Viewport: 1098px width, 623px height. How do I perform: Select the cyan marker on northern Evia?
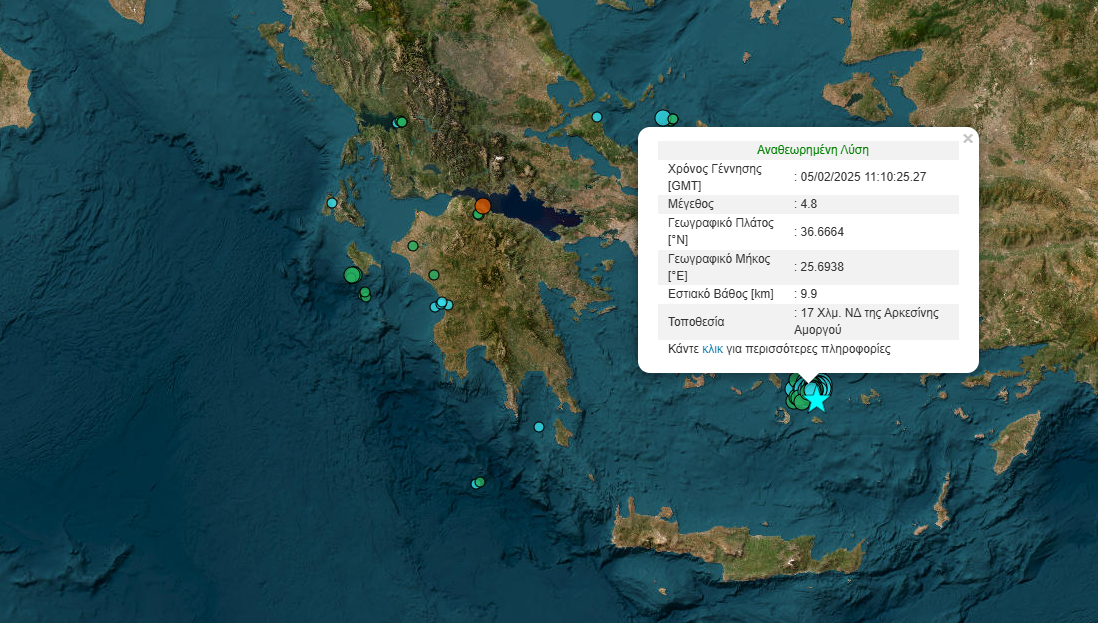coord(597,117)
